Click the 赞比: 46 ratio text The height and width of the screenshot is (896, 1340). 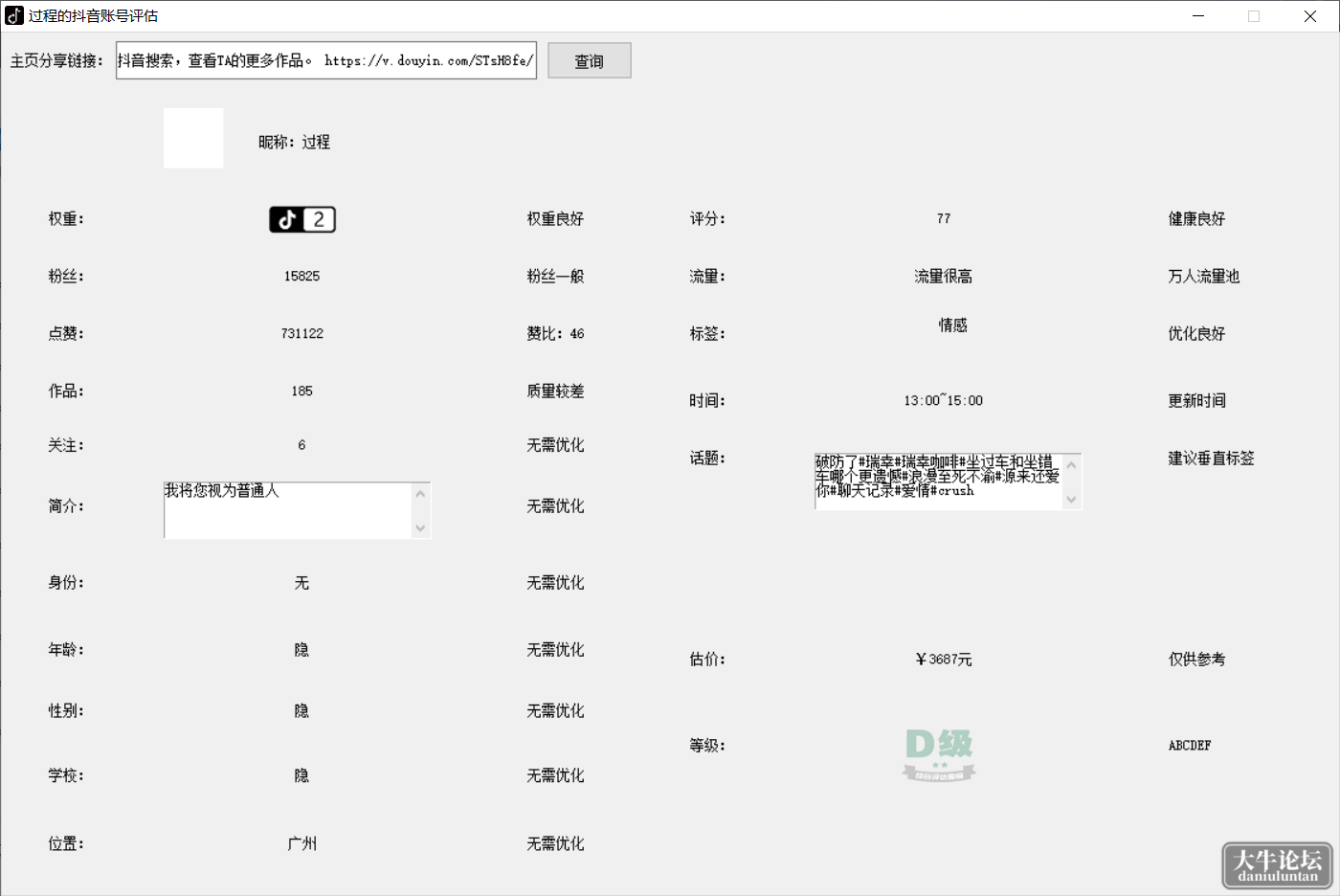[x=556, y=334]
